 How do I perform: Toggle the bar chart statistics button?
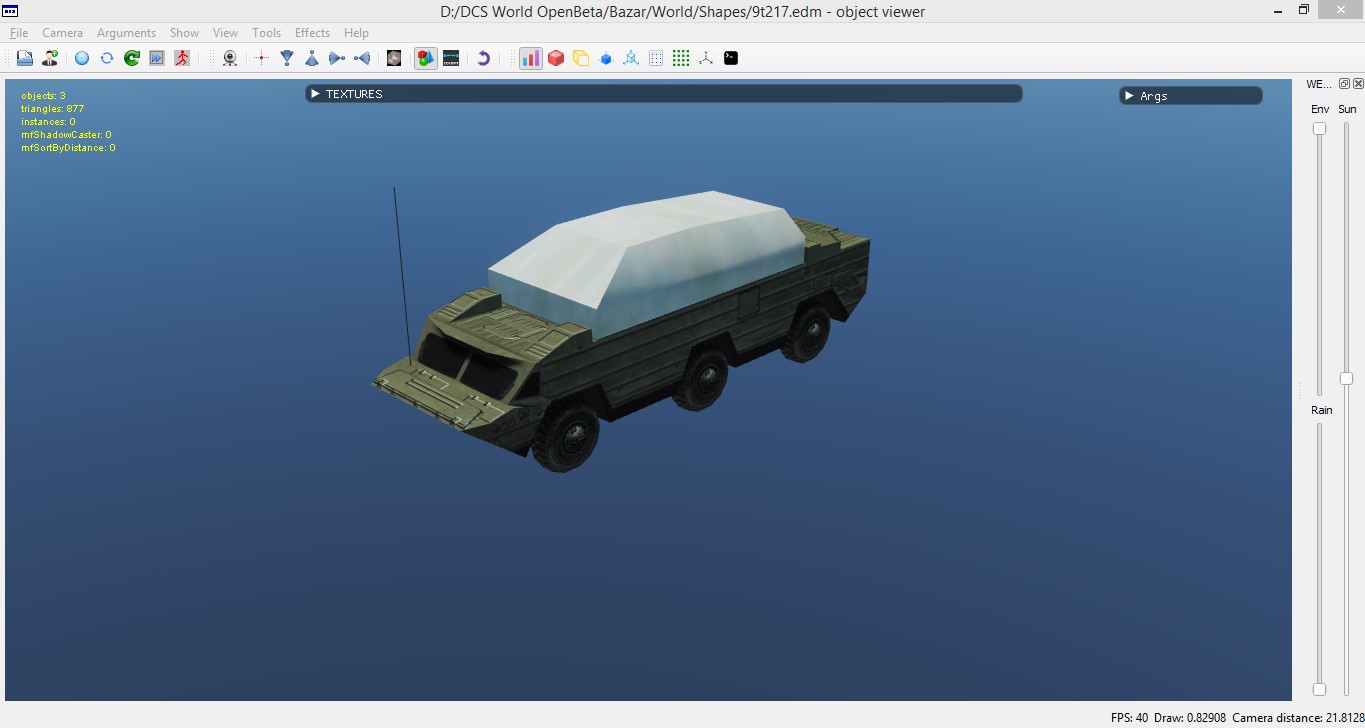point(531,58)
